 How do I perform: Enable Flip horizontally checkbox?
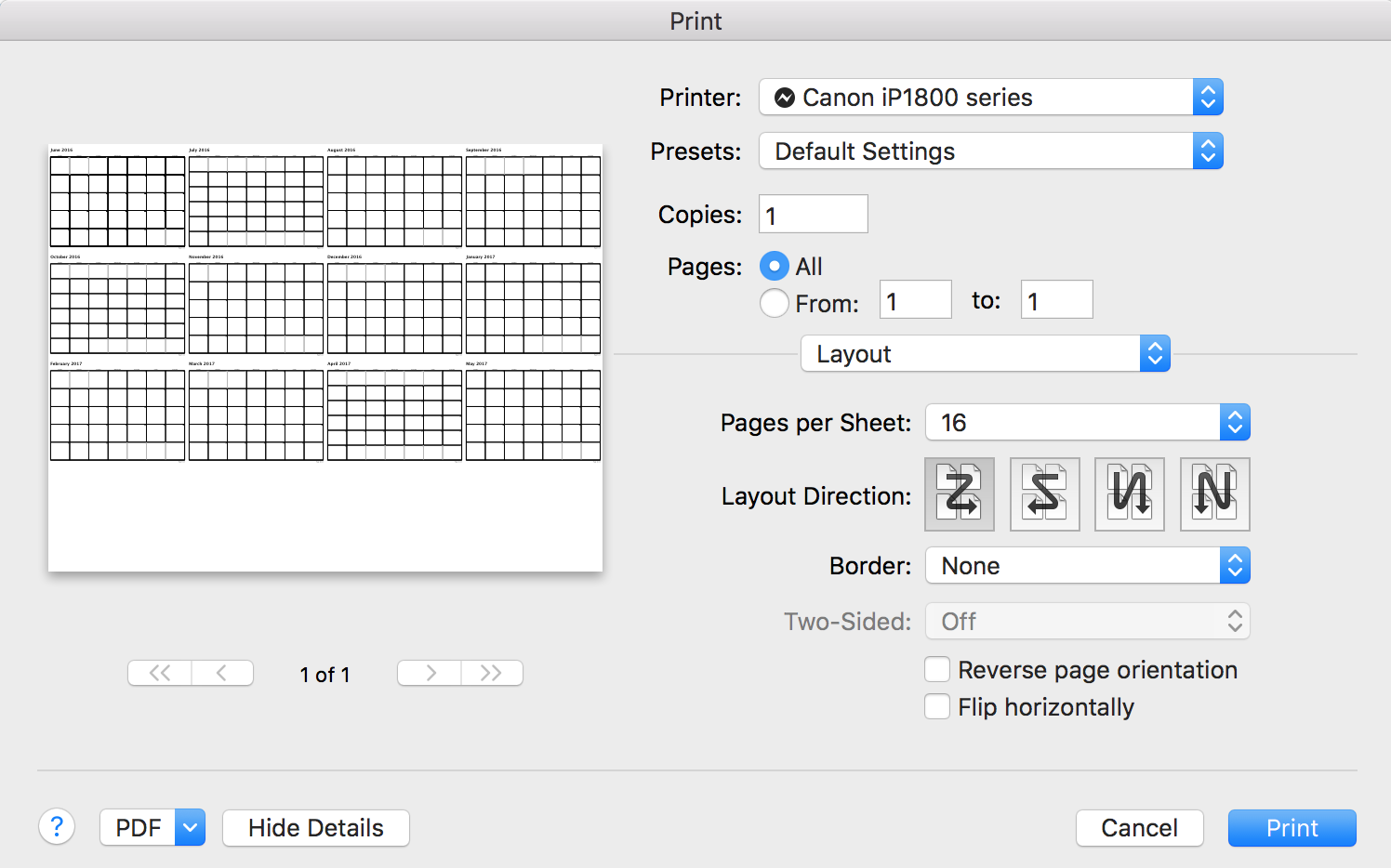(937, 707)
